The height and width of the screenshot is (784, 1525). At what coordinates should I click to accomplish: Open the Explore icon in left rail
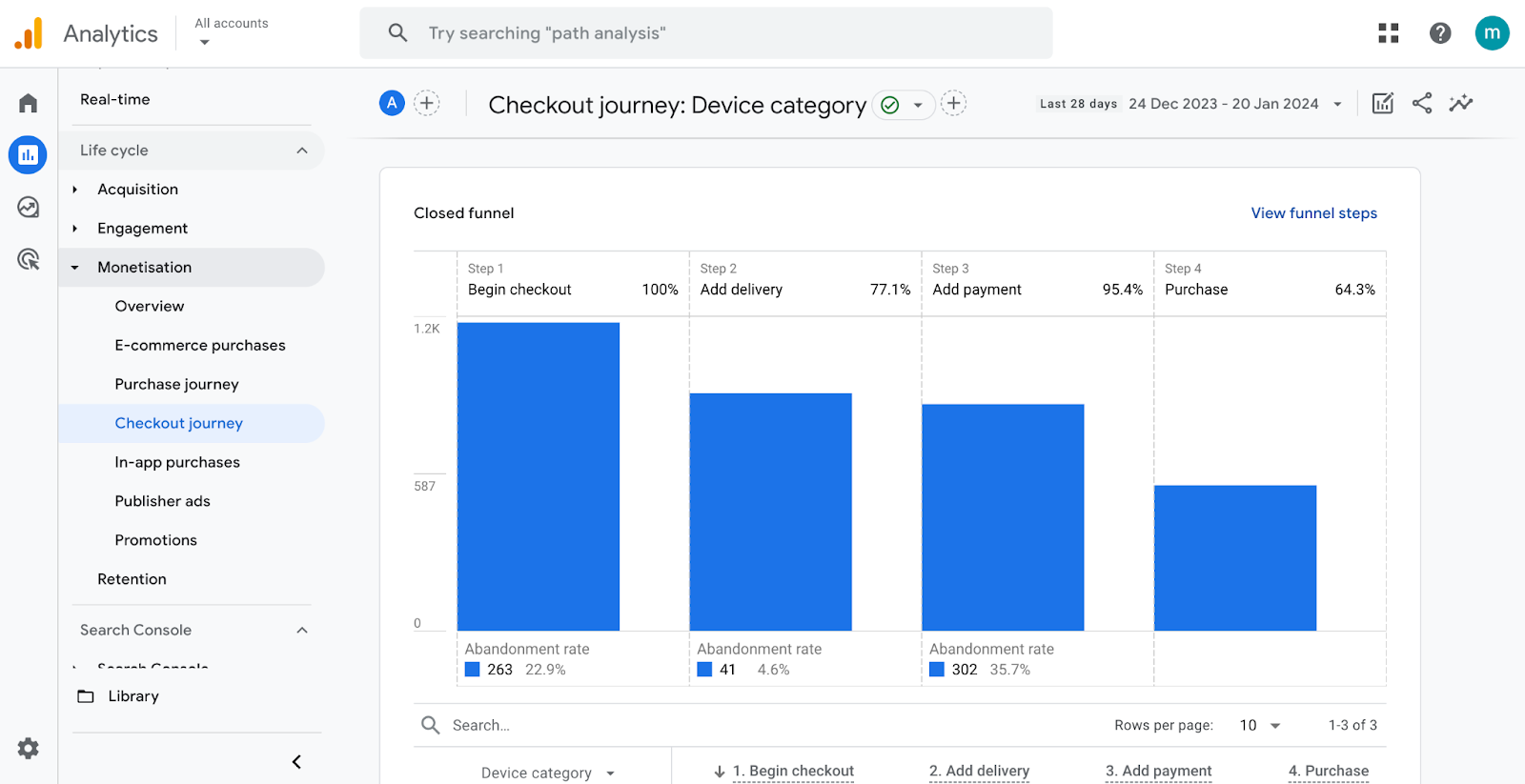pyautogui.click(x=28, y=207)
